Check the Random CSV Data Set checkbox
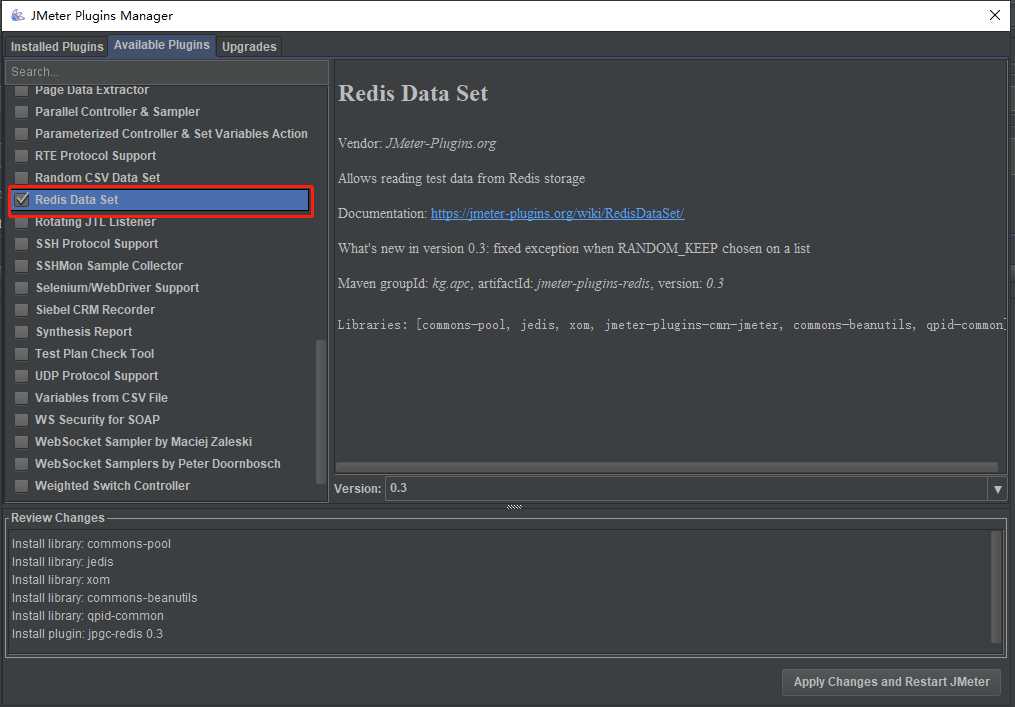The width and height of the screenshot is (1015, 707). (21, 178)
